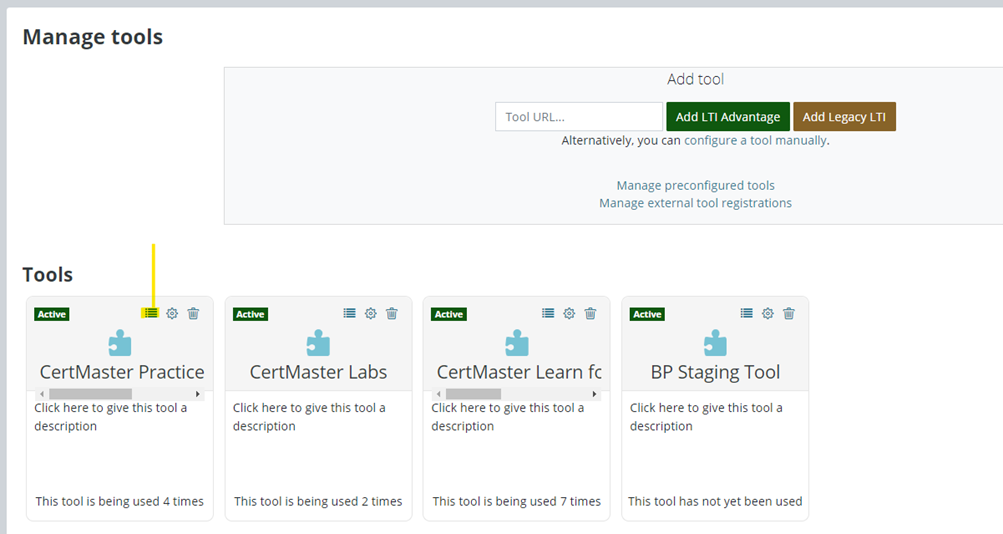The height and width of the screenshot is (534, 1003).
Task: Click the CertMaster Learn tool title
Action: [x=519, y=372]
